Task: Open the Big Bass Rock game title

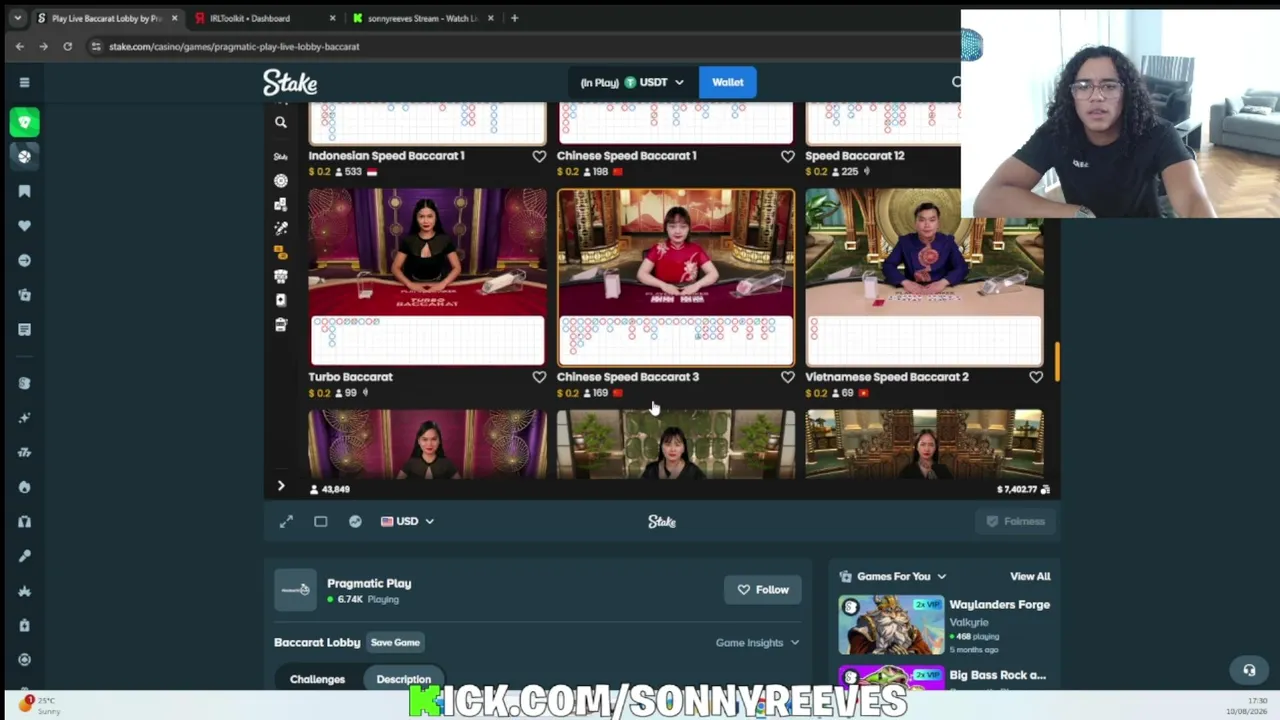Action: pos(998,675)
